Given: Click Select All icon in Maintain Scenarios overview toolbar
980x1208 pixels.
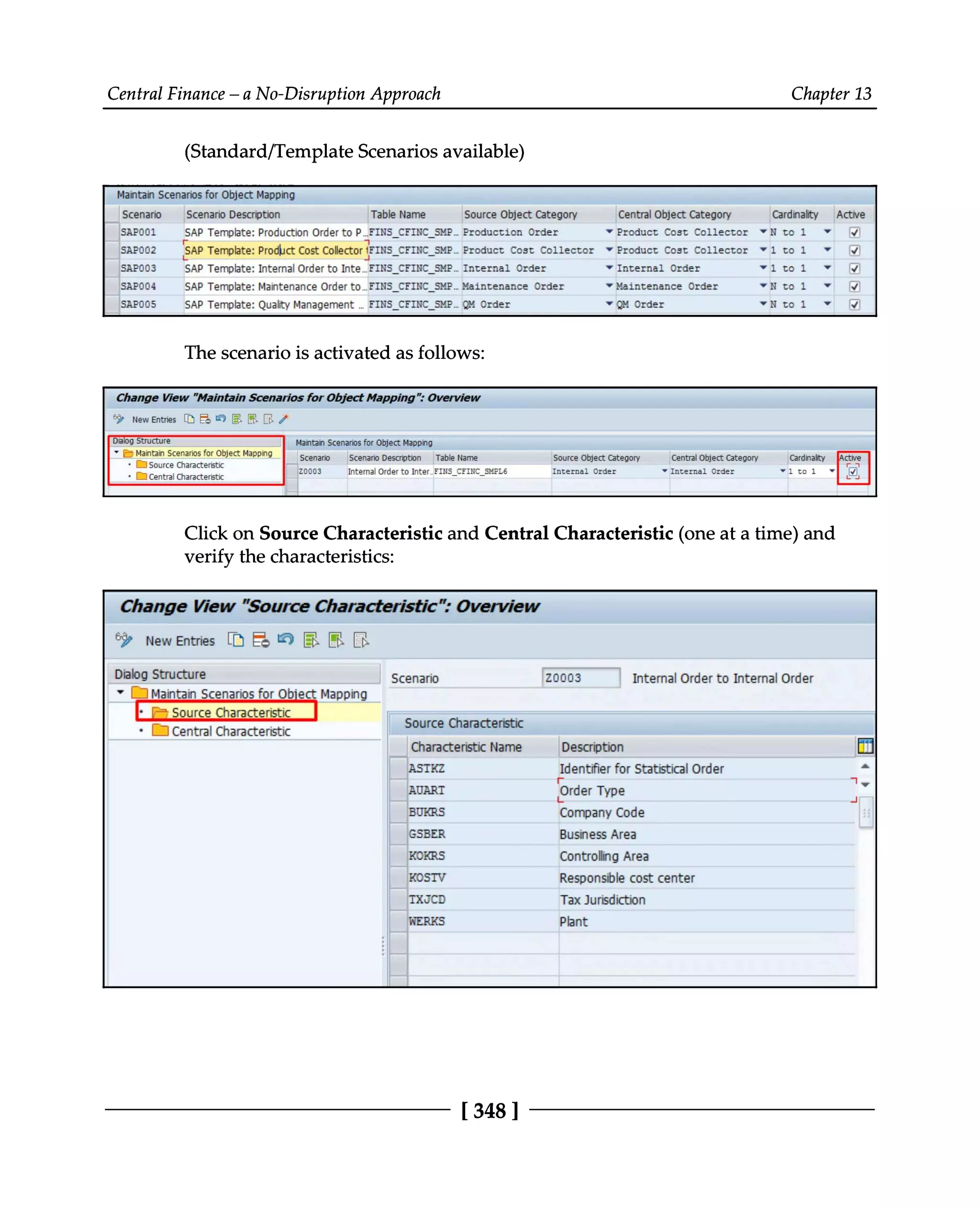Looking at the screenshot, I should point(236,419).
